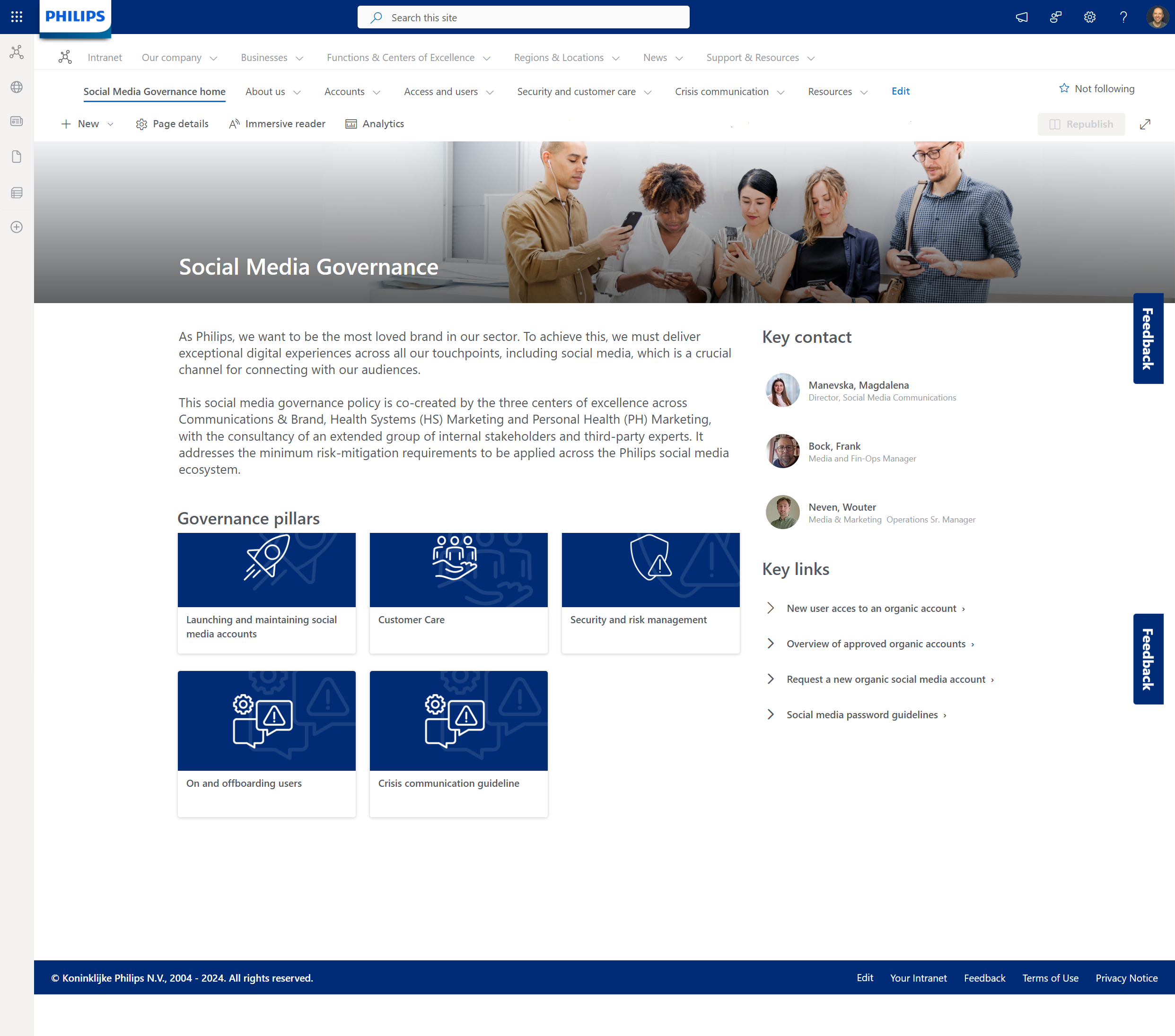
Task: Click the Page details gear icon
Action: [141, 124]
